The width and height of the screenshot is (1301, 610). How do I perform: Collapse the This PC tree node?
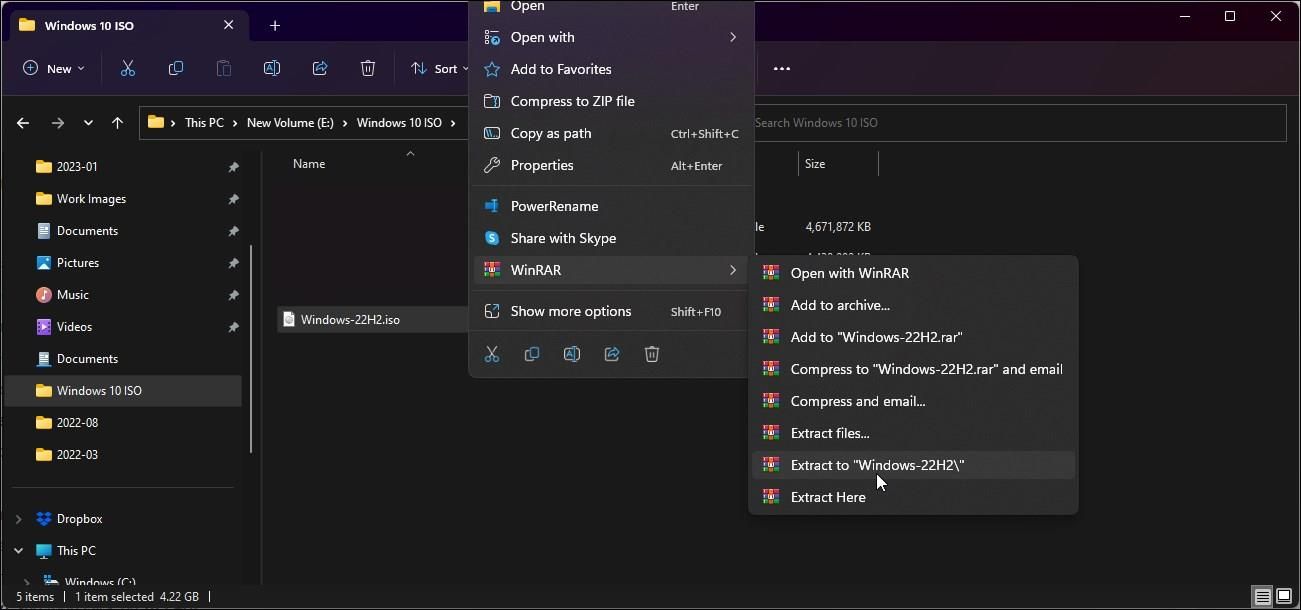18,551
